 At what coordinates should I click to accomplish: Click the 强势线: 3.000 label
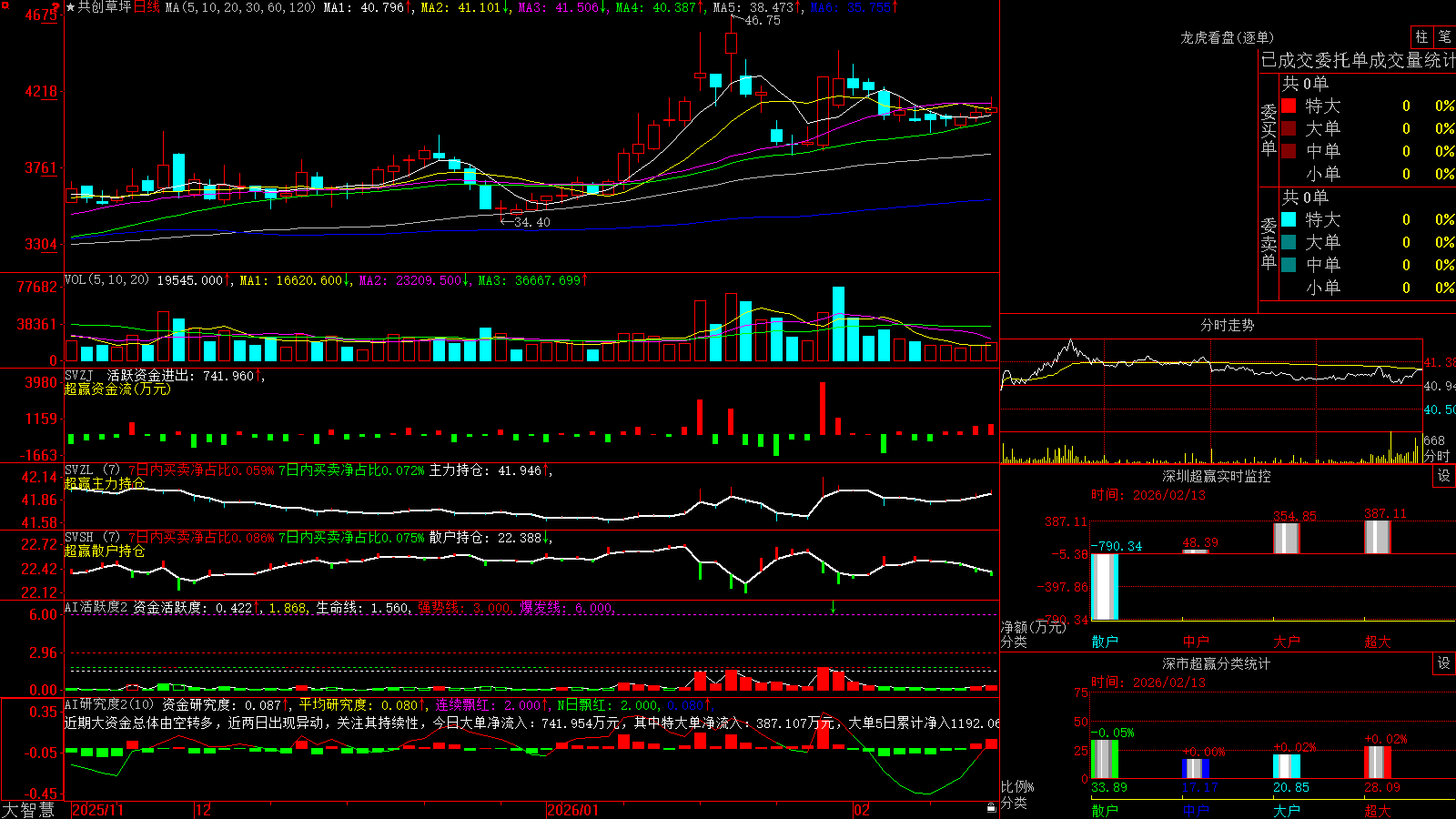(x=465, y=608)
